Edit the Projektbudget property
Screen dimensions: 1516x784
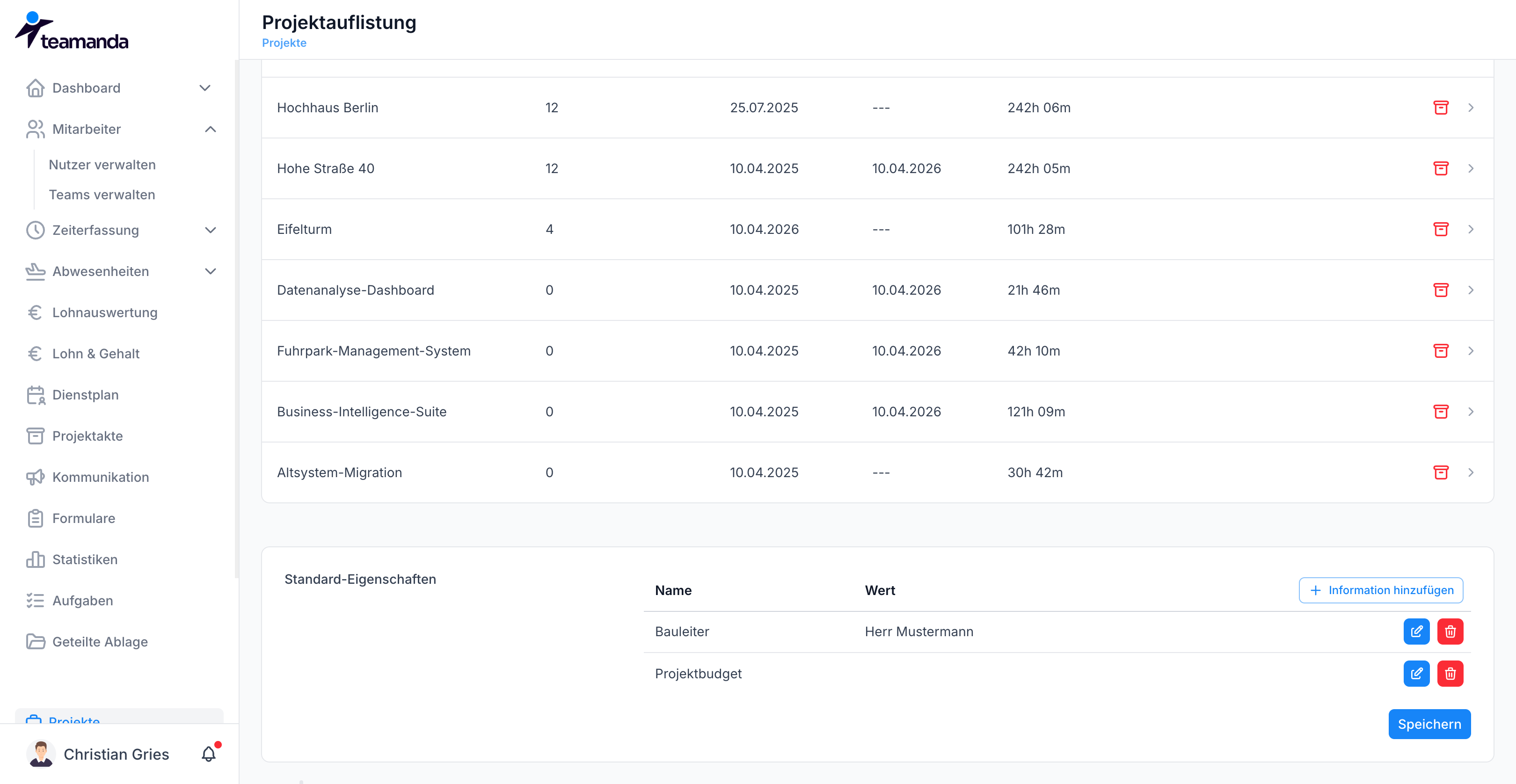[1416, 674]
